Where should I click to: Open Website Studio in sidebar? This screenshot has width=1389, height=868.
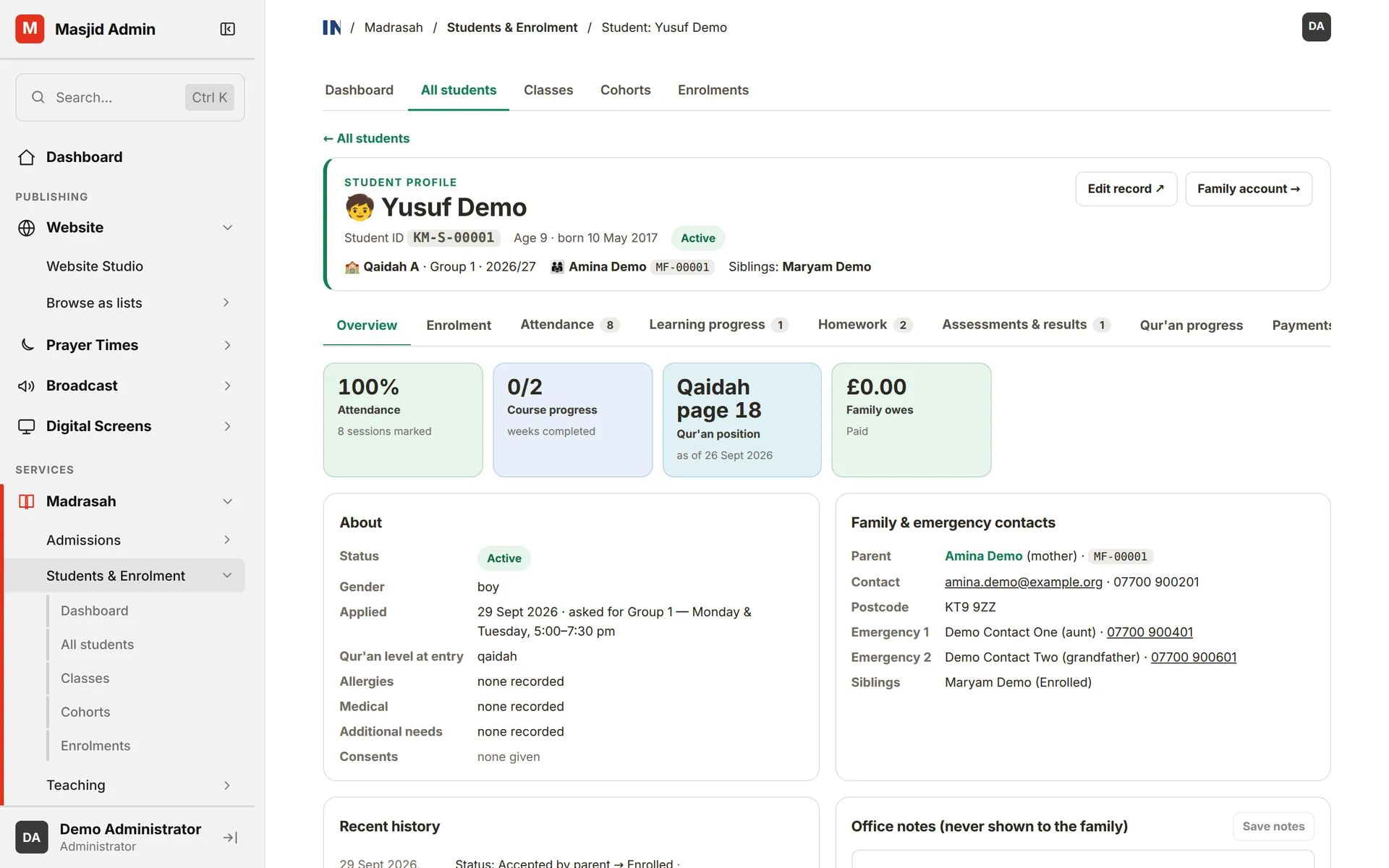(x=95, y=266)
